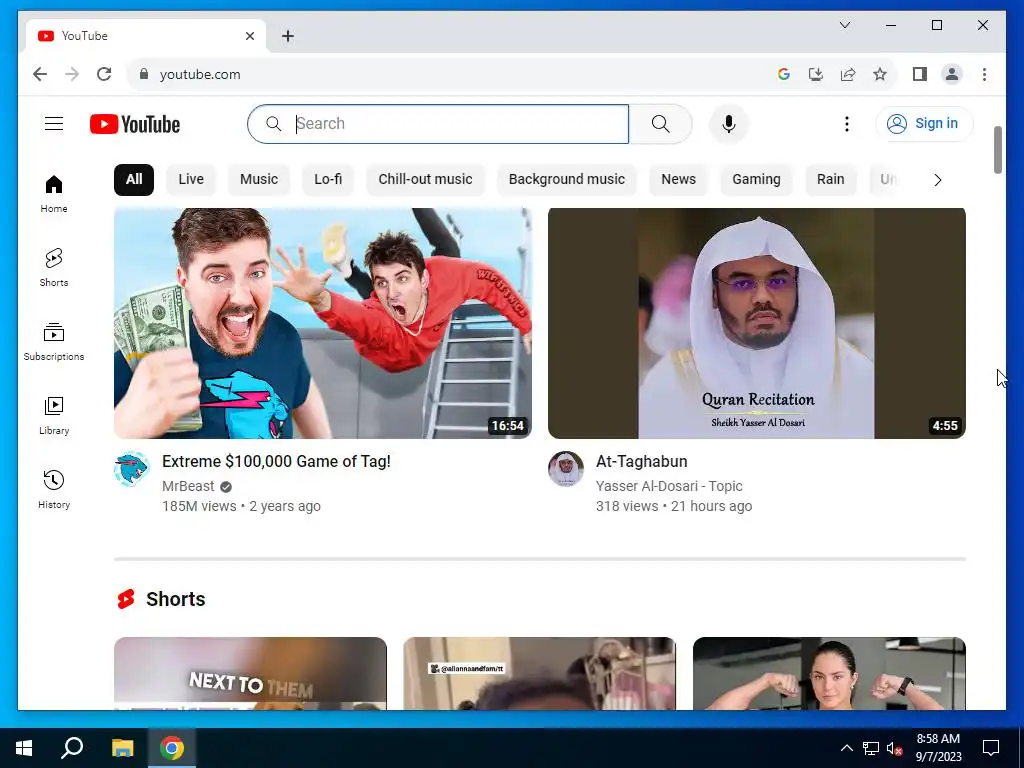Click the MrBeast channel avatar
The image size is (1024, 768).
[132, 469]
